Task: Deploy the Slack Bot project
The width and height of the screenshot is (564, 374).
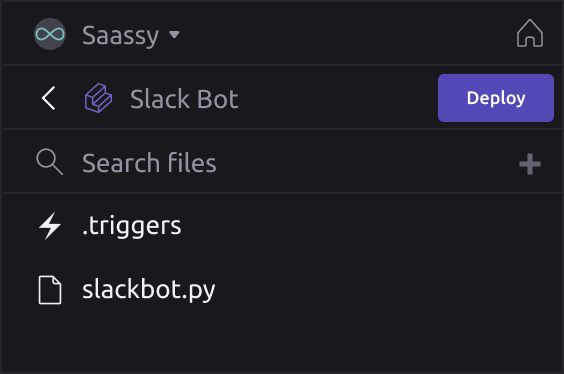Action: 496,98
